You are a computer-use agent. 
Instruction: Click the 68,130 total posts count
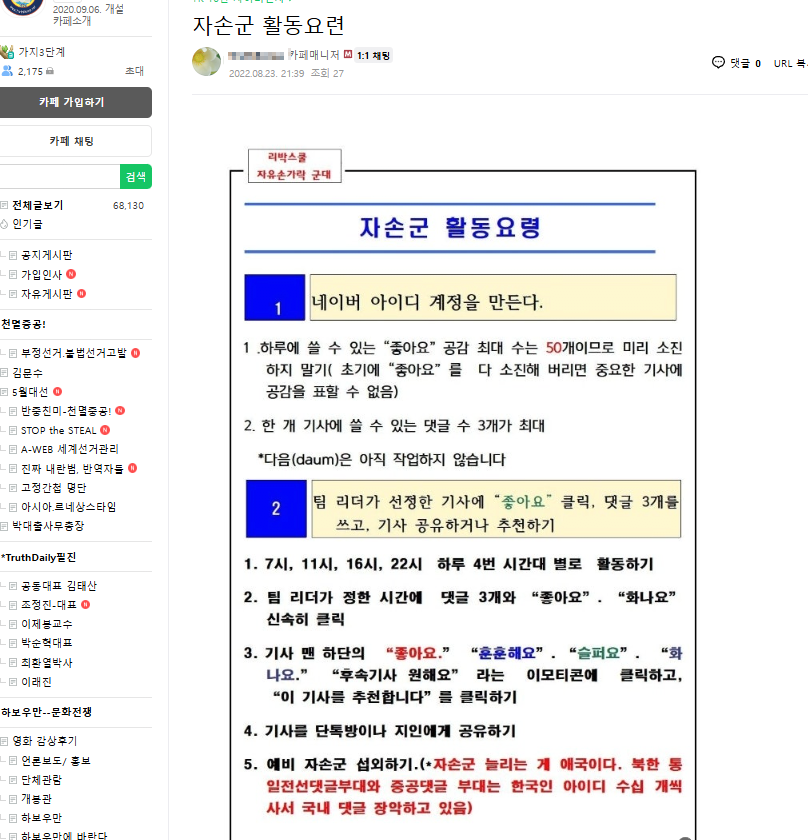[129, 206]
